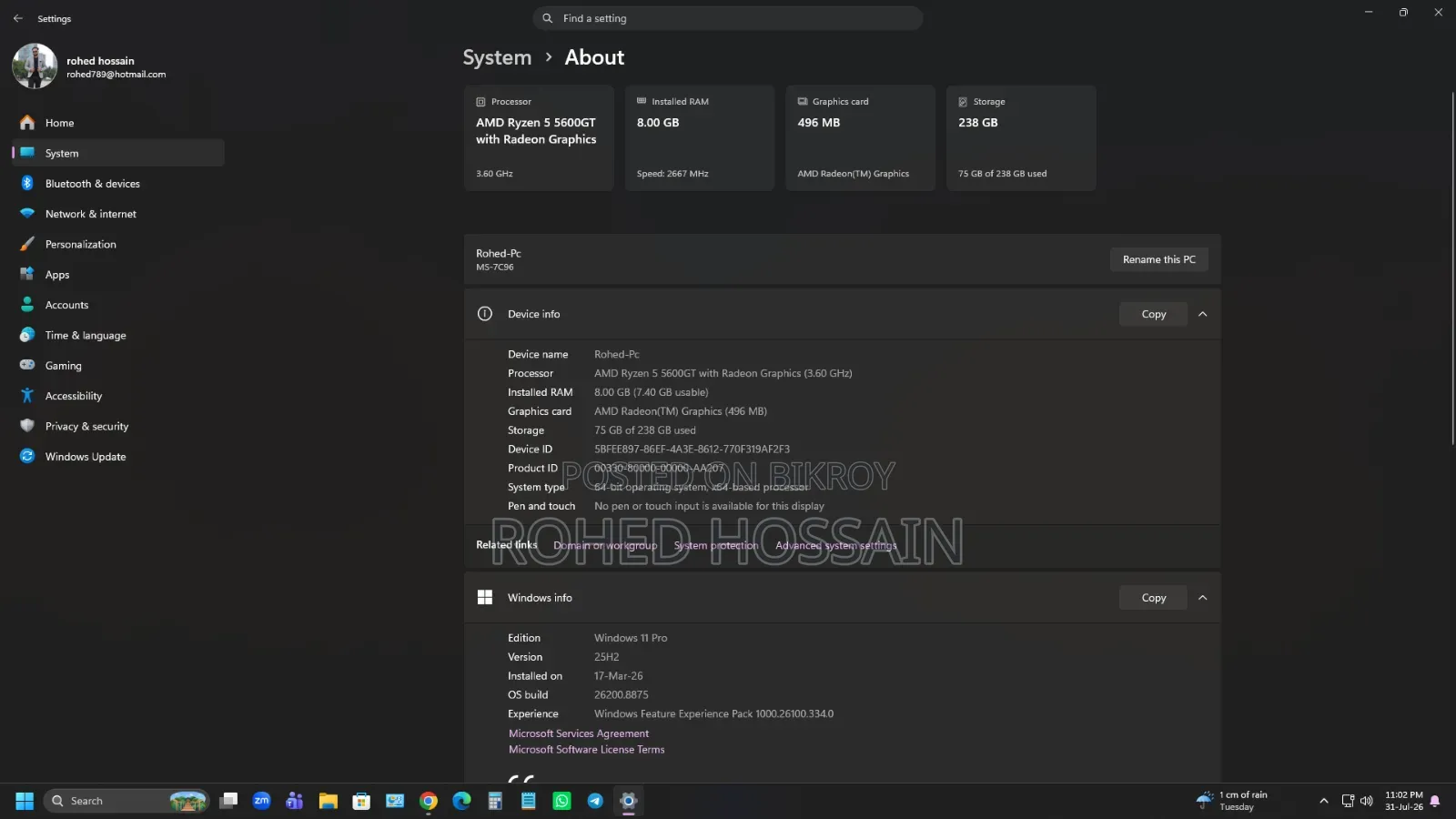Open the Home settings page
Screen dimensions: 1456x819
[x=118, y=123]
